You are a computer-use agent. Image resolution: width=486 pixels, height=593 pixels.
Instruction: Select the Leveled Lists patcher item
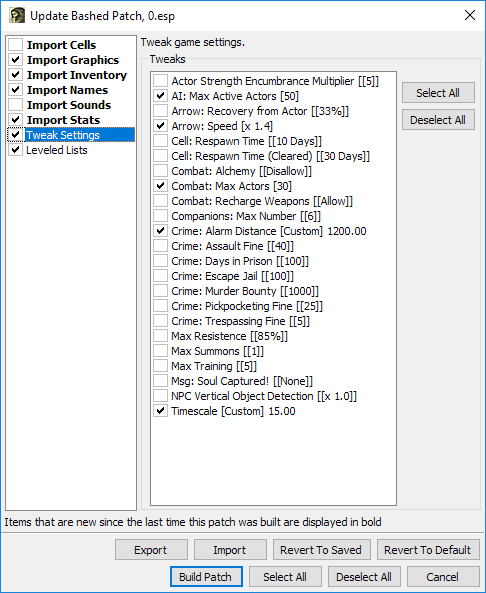57,150
